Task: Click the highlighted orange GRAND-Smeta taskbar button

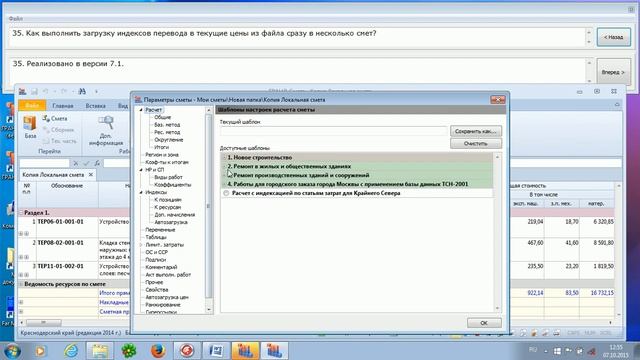Action: [x=245, y=351]
